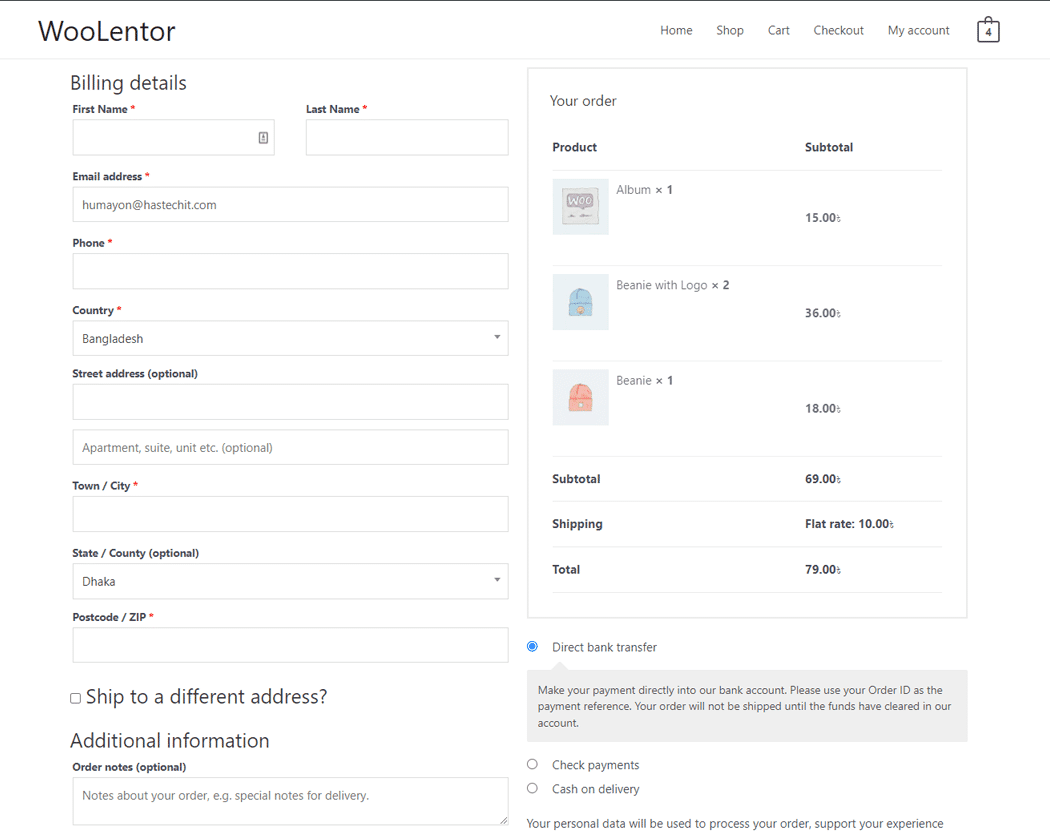1050x838 pixels.
Task: Click the Album product thumbnail
Action: (x=580, y=206)
